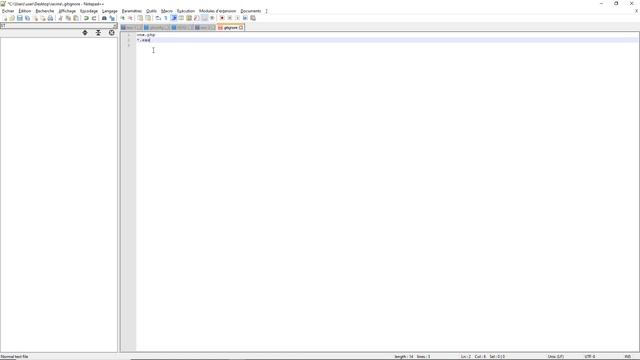
Task: Click the Save All toolbar icon
Action: coord(27,18)
